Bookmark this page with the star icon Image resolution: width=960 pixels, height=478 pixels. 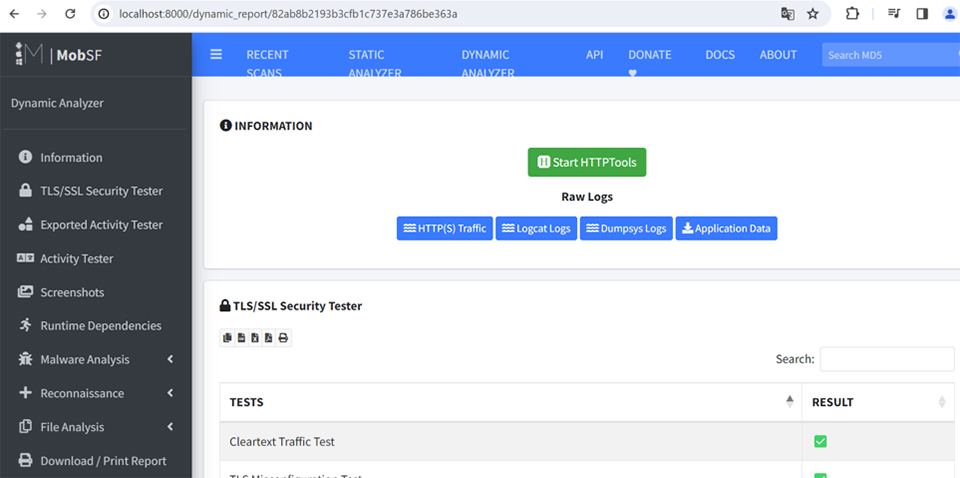pos(813,14)
